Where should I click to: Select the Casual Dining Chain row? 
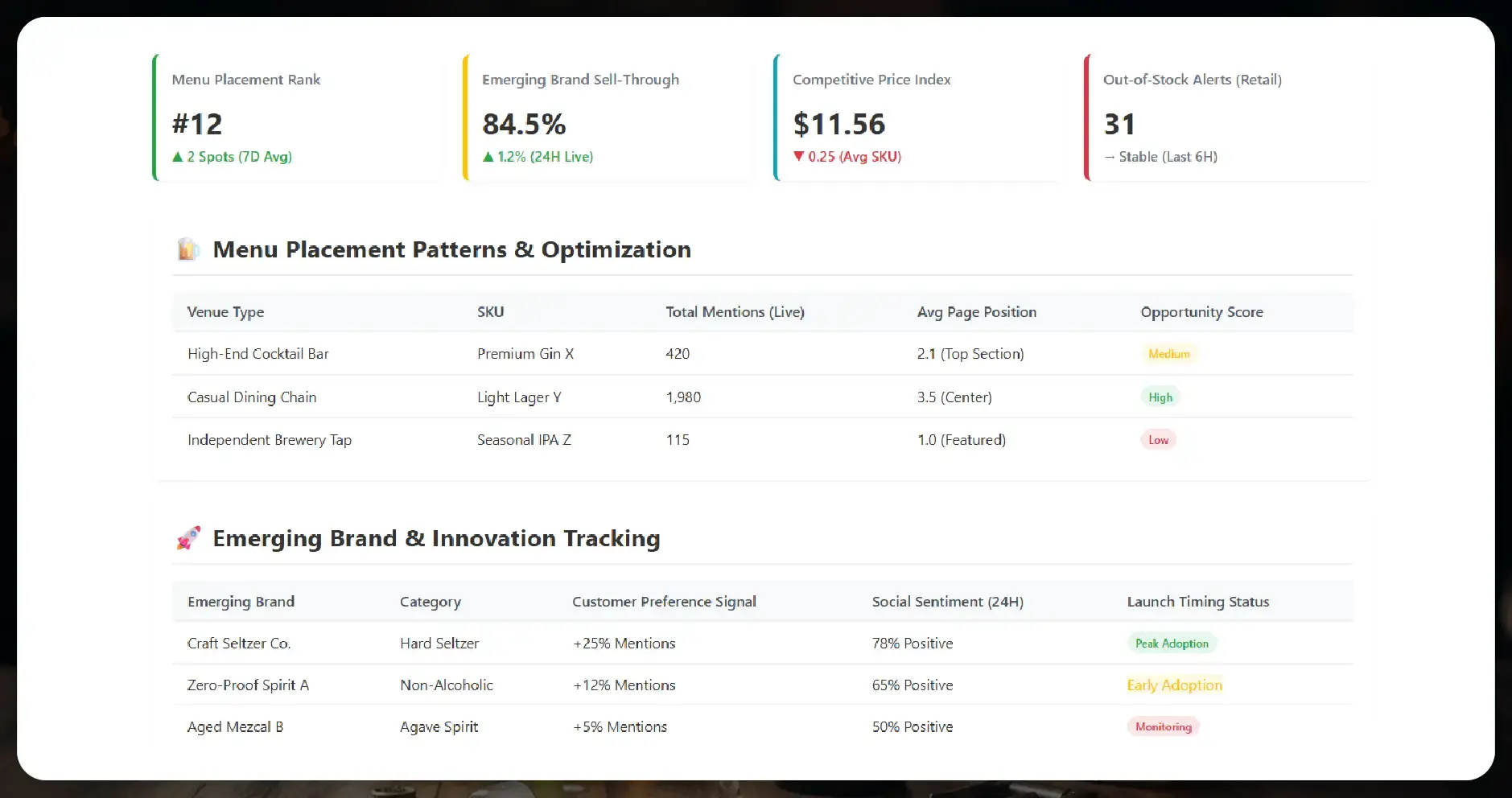pos(252,397)
